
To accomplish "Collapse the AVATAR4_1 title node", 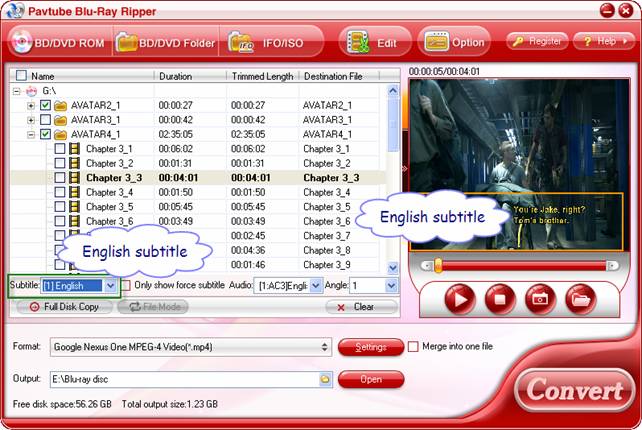I will coord(31,134).
